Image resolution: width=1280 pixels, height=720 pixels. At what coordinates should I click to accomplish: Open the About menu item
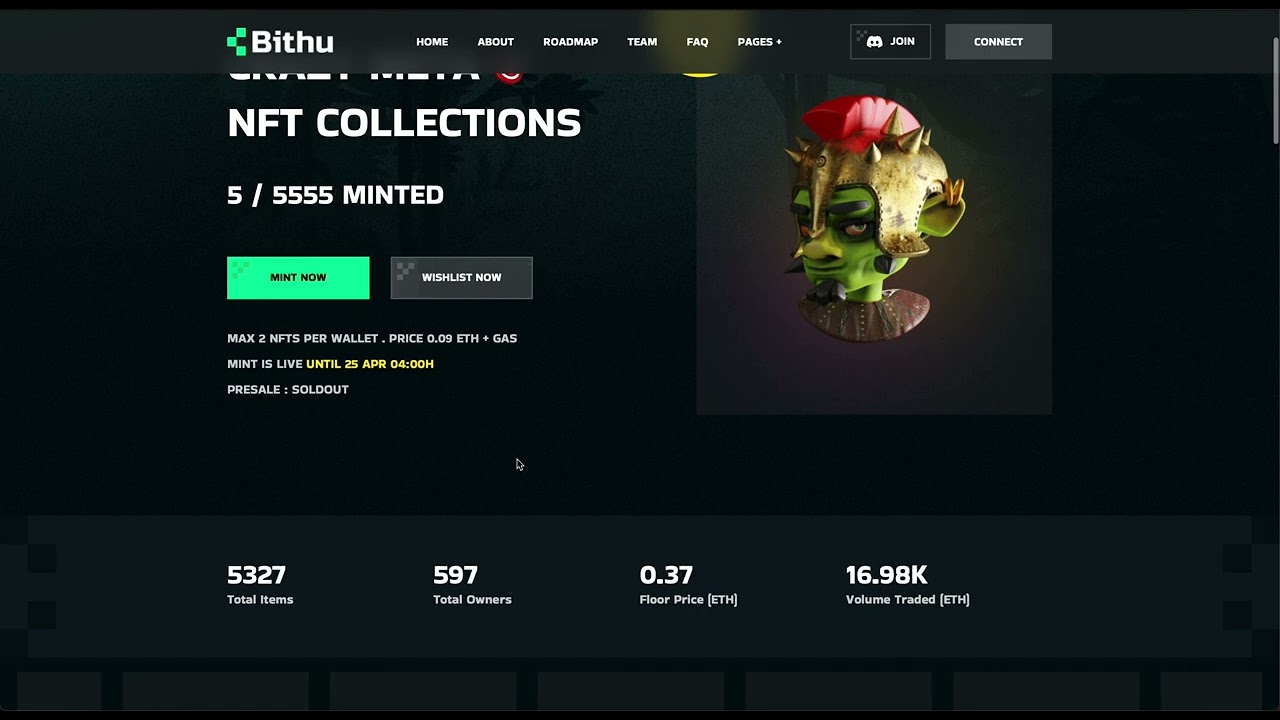pyautogui.click(x=495, y=42)
